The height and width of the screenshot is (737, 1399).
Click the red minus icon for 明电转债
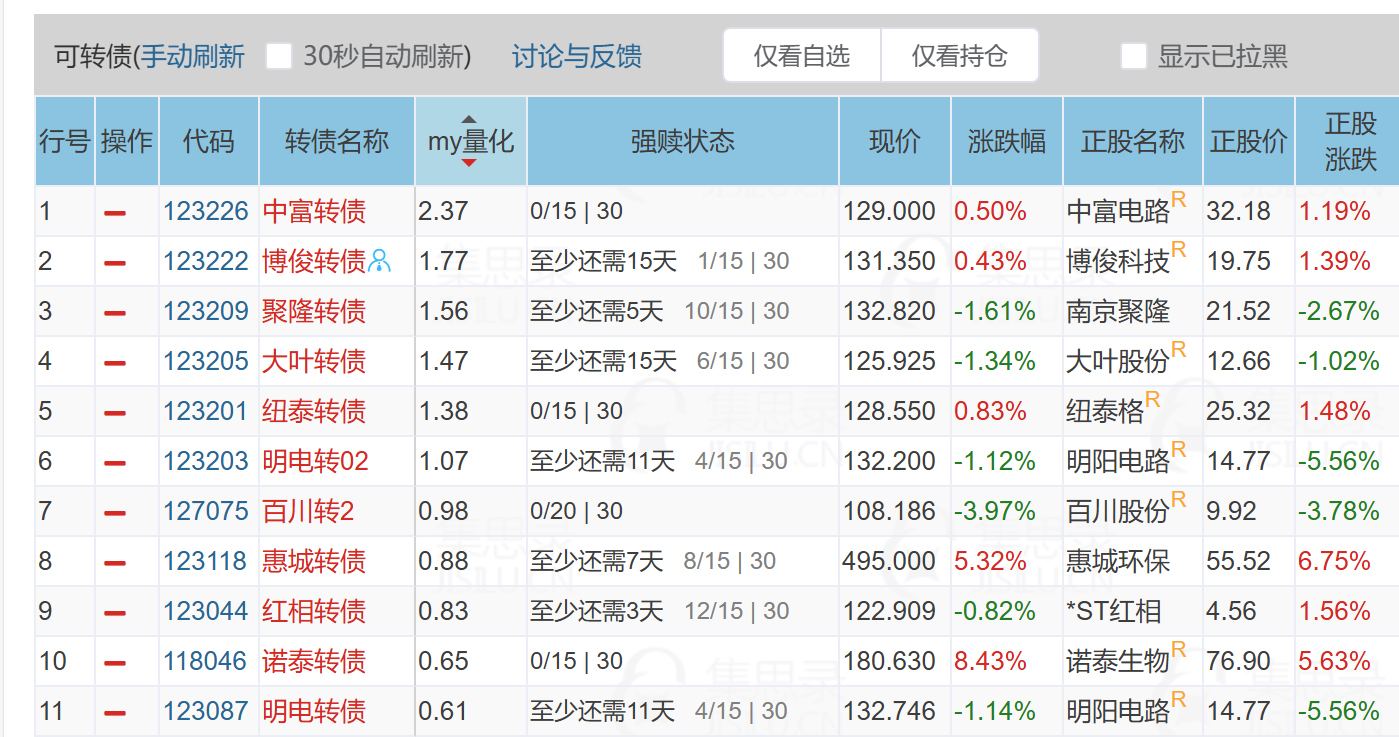[x=115, y=713]
